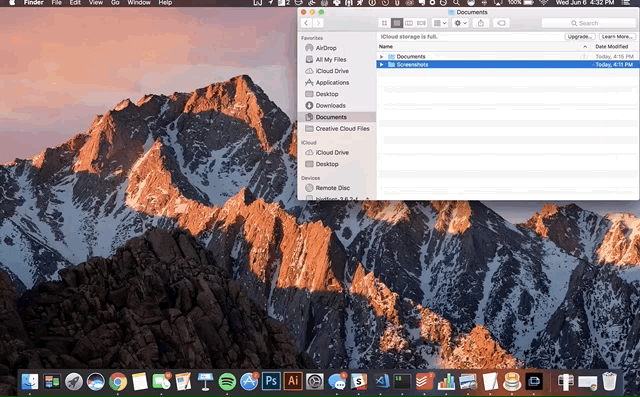Go forward using the Finder forward arrow
640x397 pixels.
[x=318, y=23]
